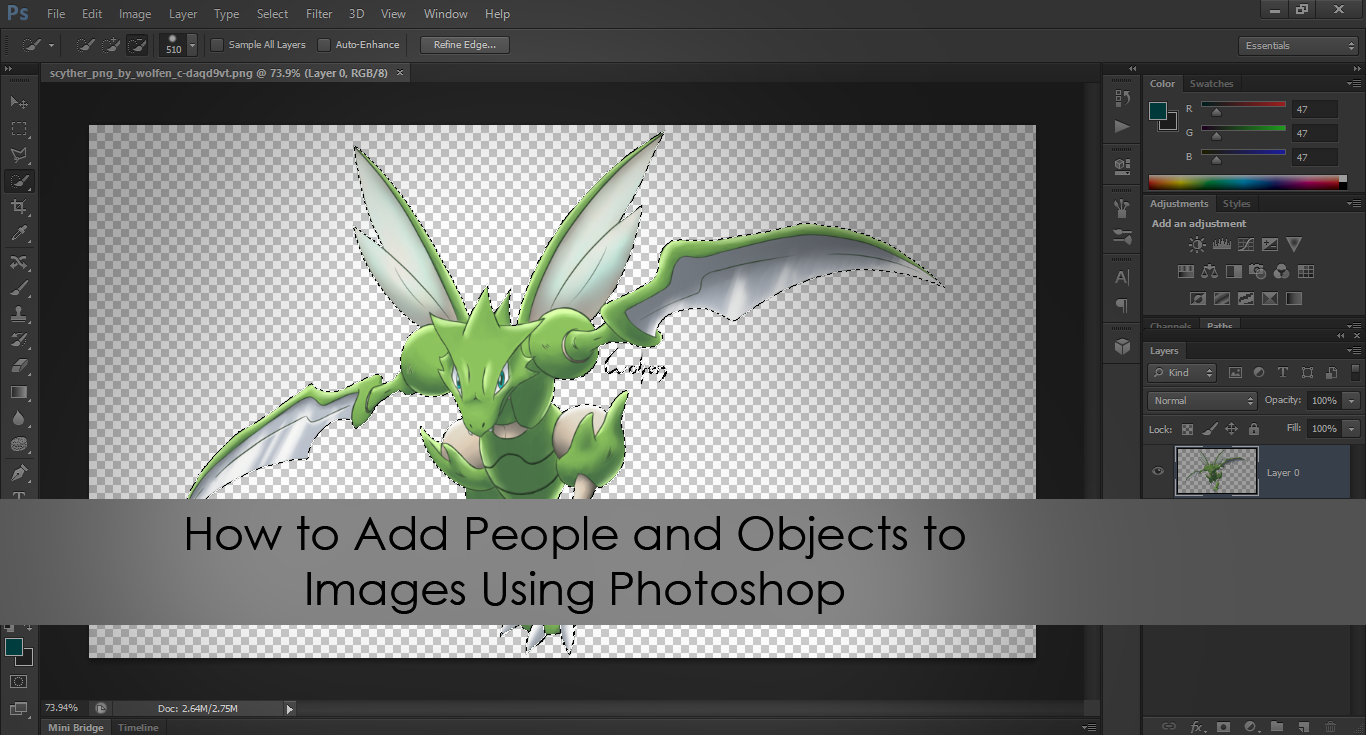The width and height of the screenshot is (1366, 735).
Task: Select the Eyedropper tool
Action: click(19, 234)
